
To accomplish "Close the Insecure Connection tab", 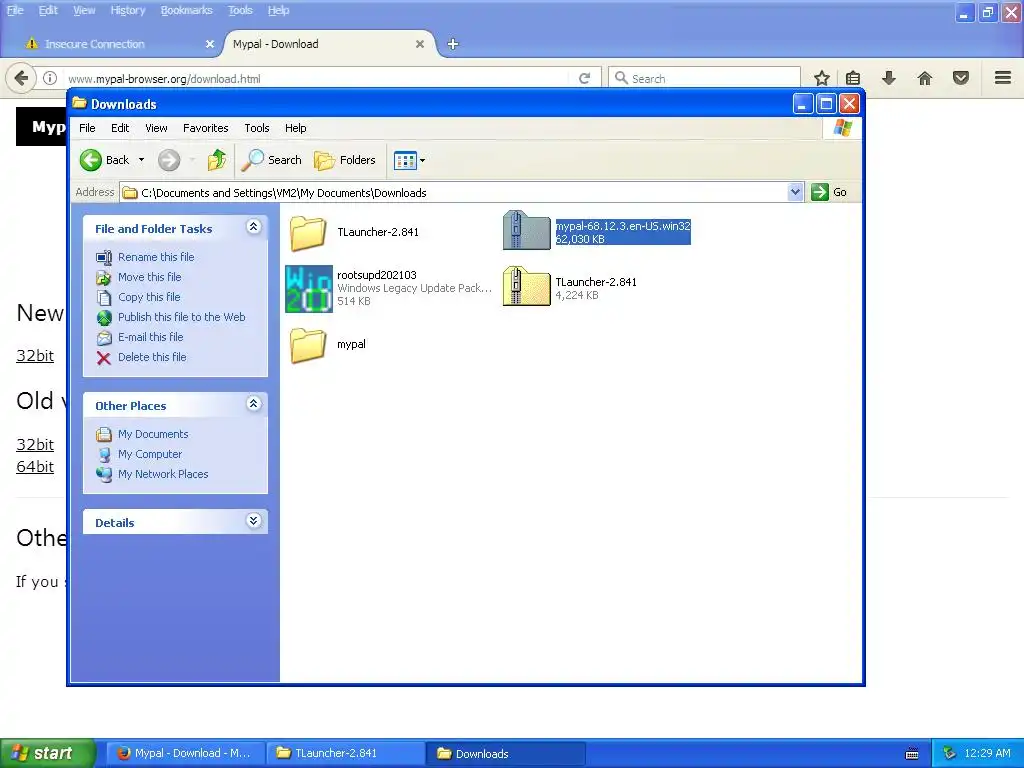I will [210, 44].
